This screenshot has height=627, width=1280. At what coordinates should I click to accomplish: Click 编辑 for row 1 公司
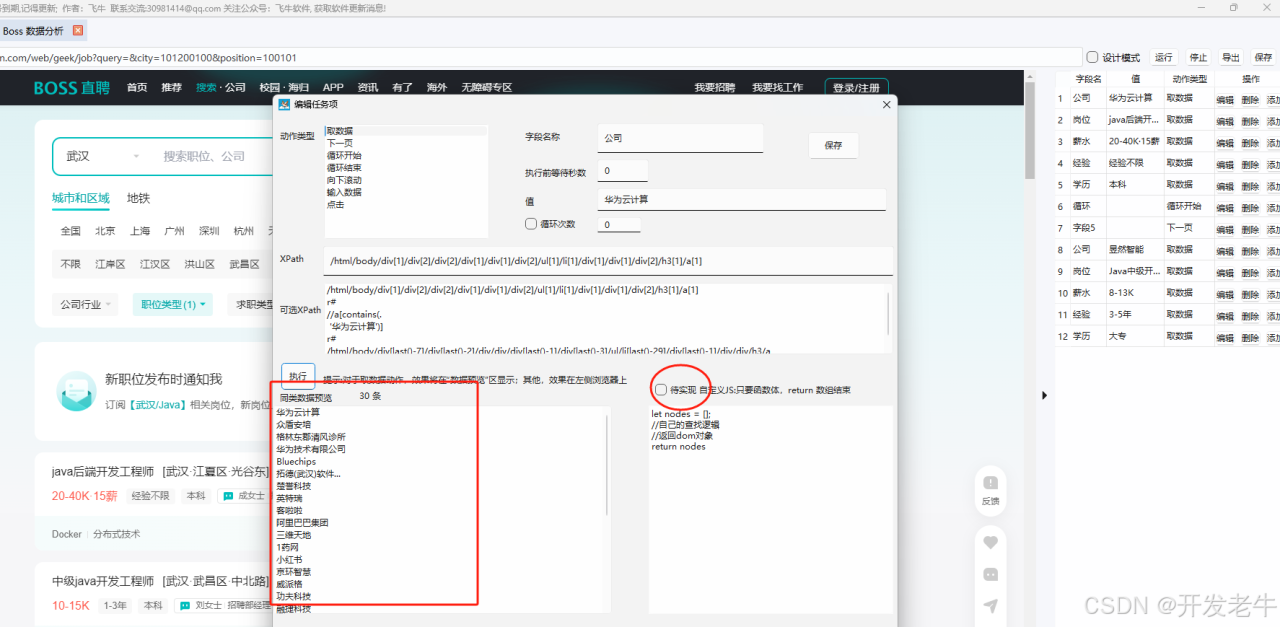[x=1225, y=99]
